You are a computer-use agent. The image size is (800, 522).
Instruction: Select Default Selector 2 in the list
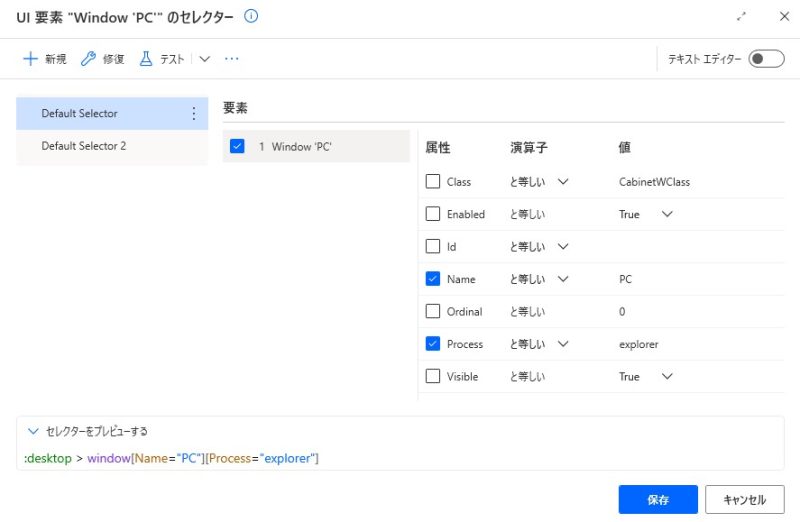click(x=84, y=146)
